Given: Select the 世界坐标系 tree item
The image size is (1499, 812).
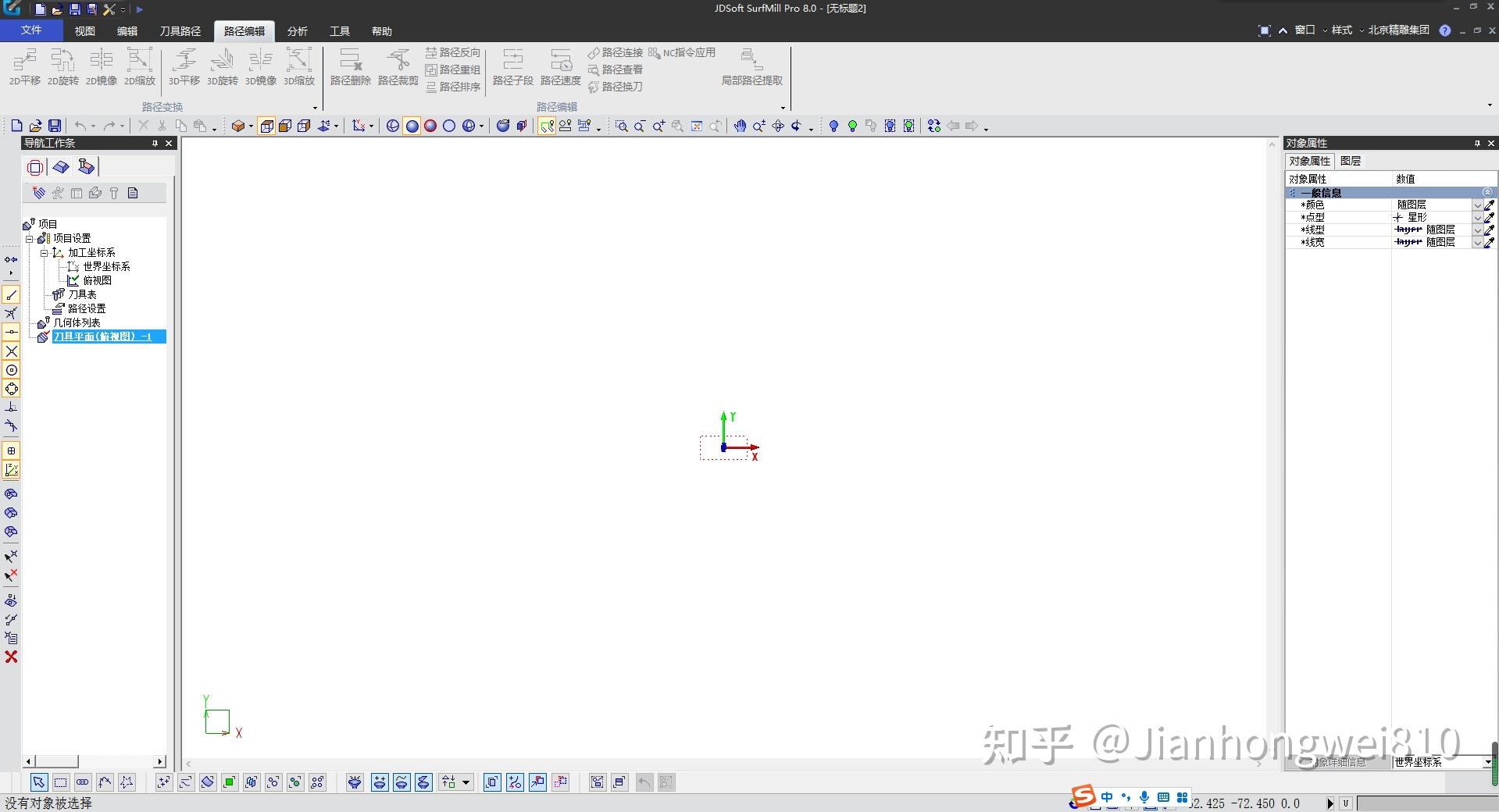Looking at the screenshot, I should pos(106,266).
